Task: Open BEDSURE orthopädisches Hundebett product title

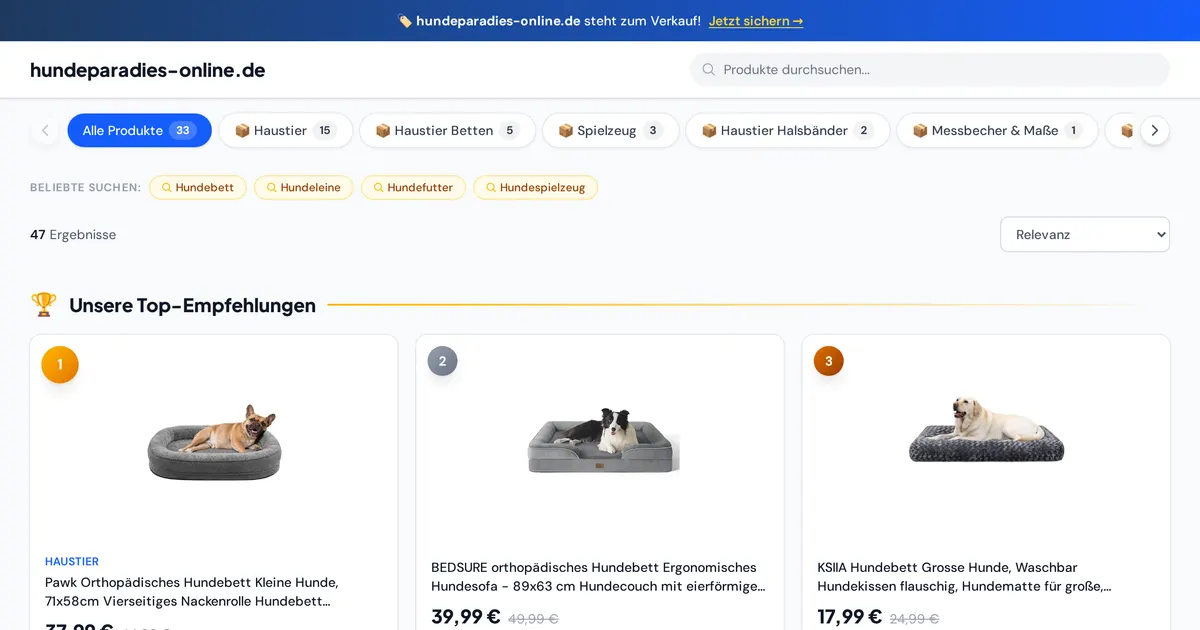Action: click(598, 576)
